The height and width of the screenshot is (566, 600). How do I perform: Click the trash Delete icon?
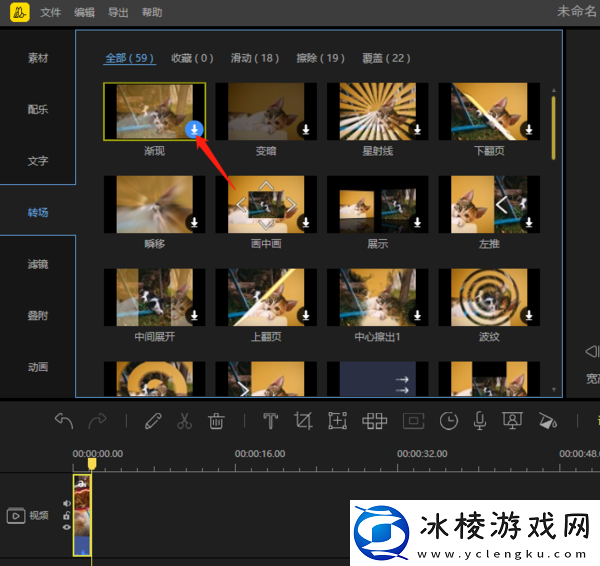click(x=216, y=421)
